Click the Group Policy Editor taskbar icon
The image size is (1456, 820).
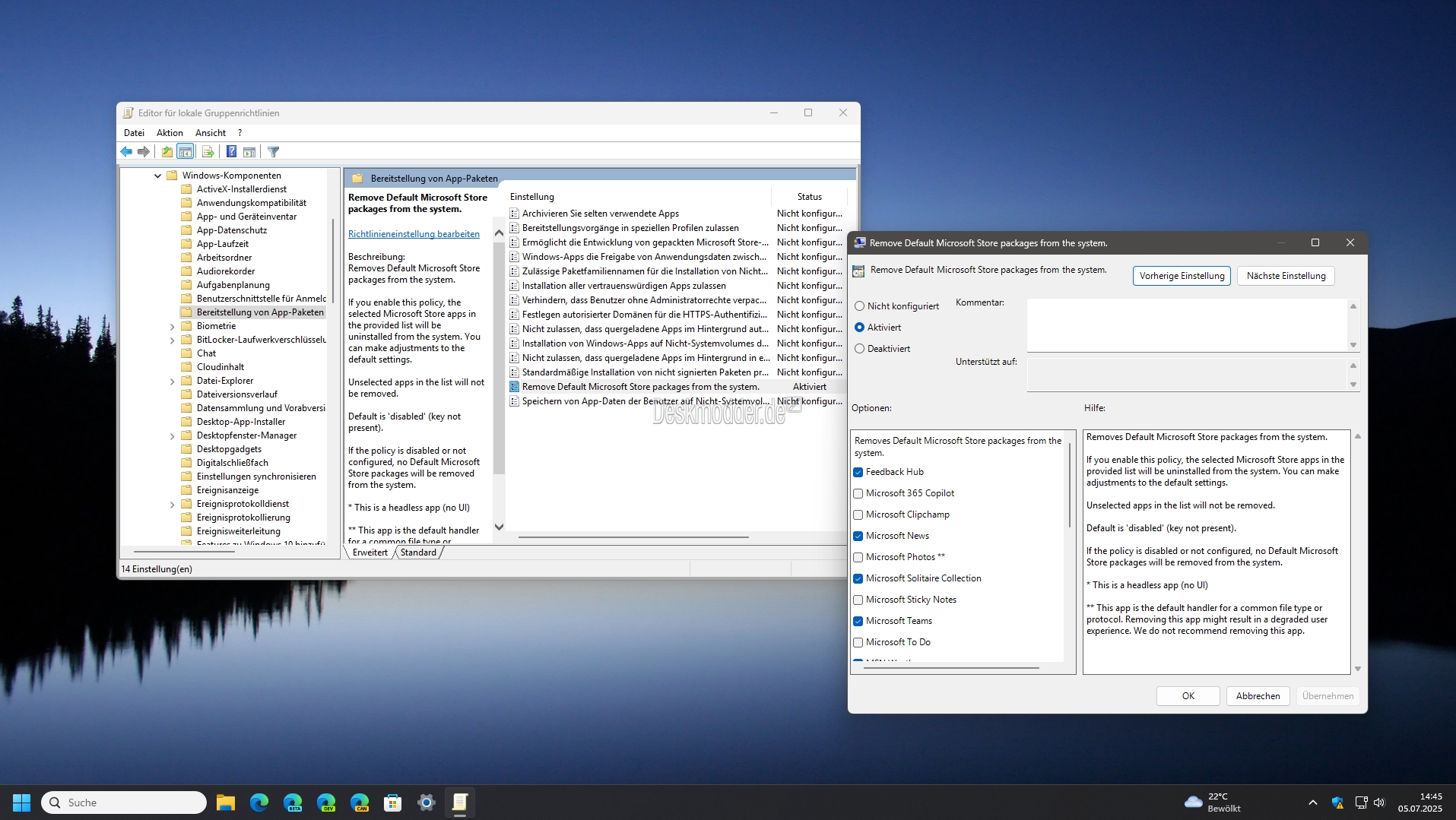[460, 803]
